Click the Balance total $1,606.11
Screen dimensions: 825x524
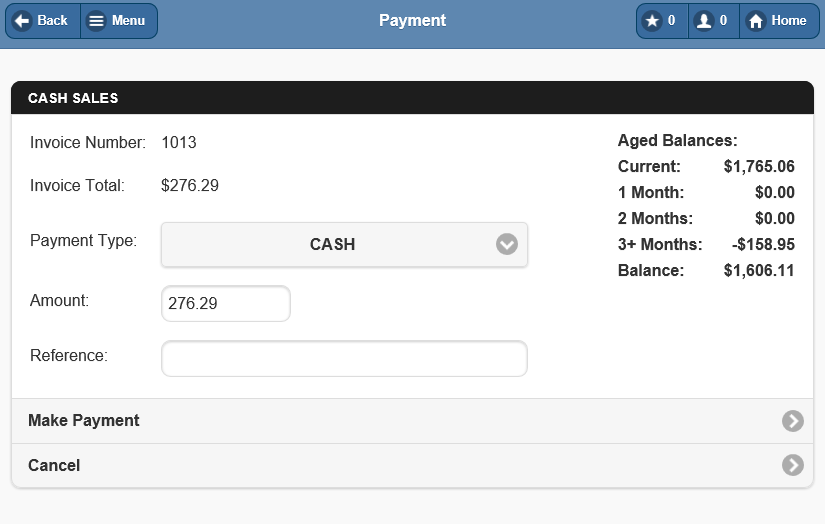coord(759,271)
